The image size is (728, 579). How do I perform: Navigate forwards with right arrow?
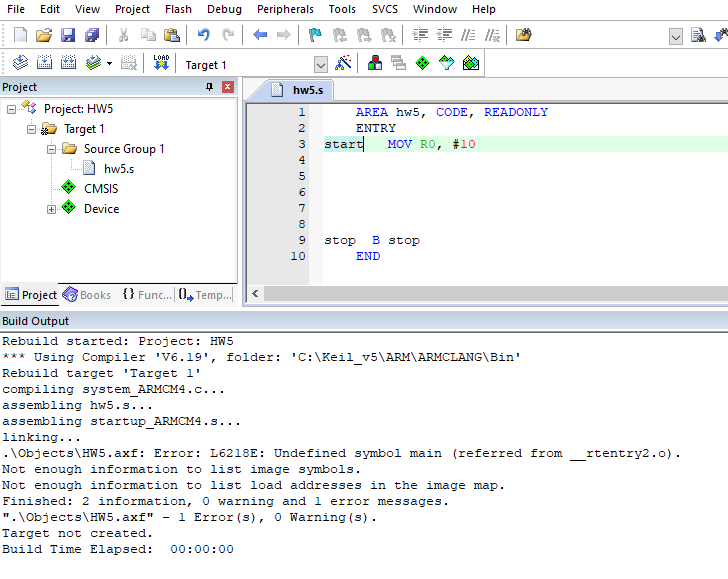(x=283, y=35)
